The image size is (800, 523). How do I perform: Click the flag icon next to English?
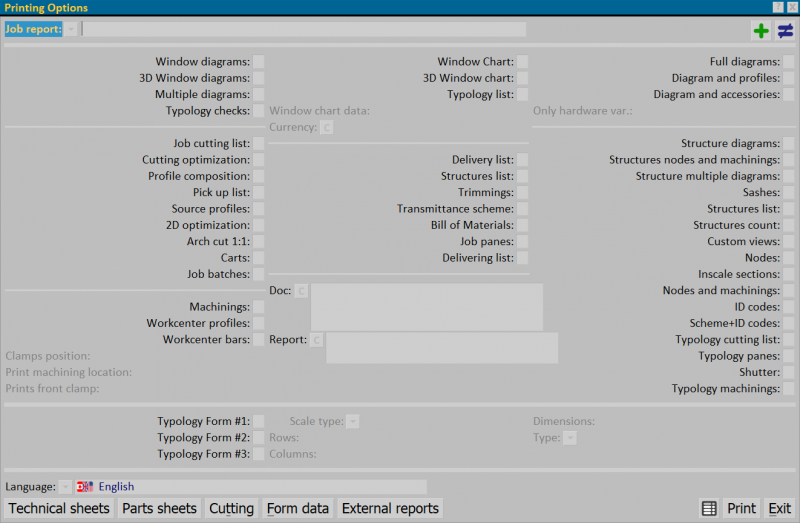[85, 487]
